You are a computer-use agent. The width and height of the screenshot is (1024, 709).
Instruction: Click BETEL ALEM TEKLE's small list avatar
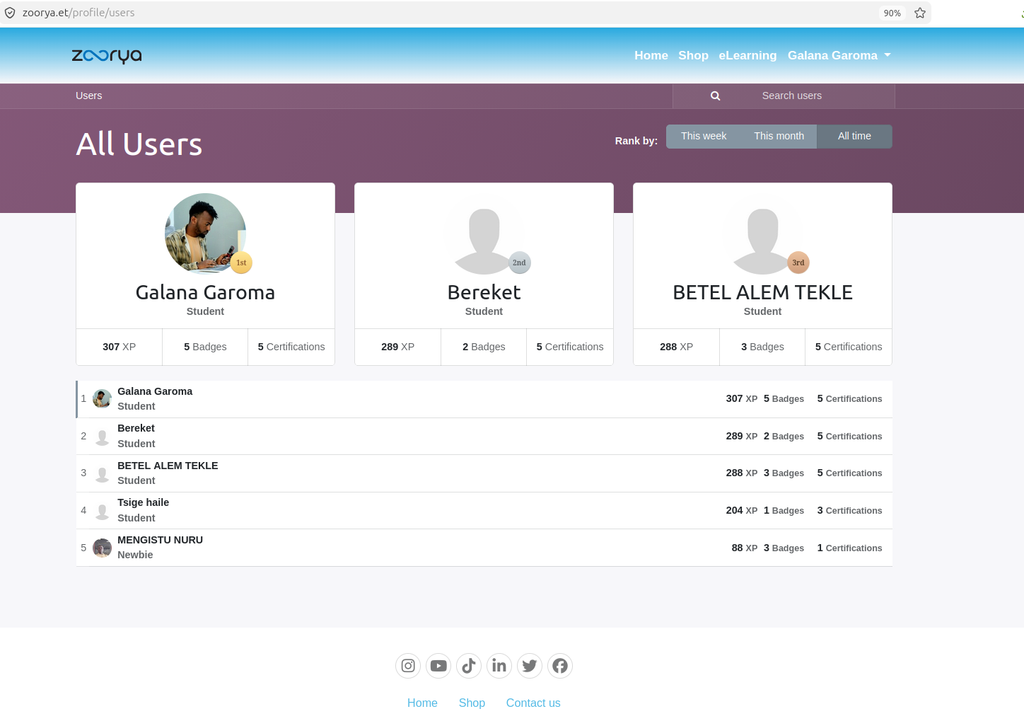point(102,473)
